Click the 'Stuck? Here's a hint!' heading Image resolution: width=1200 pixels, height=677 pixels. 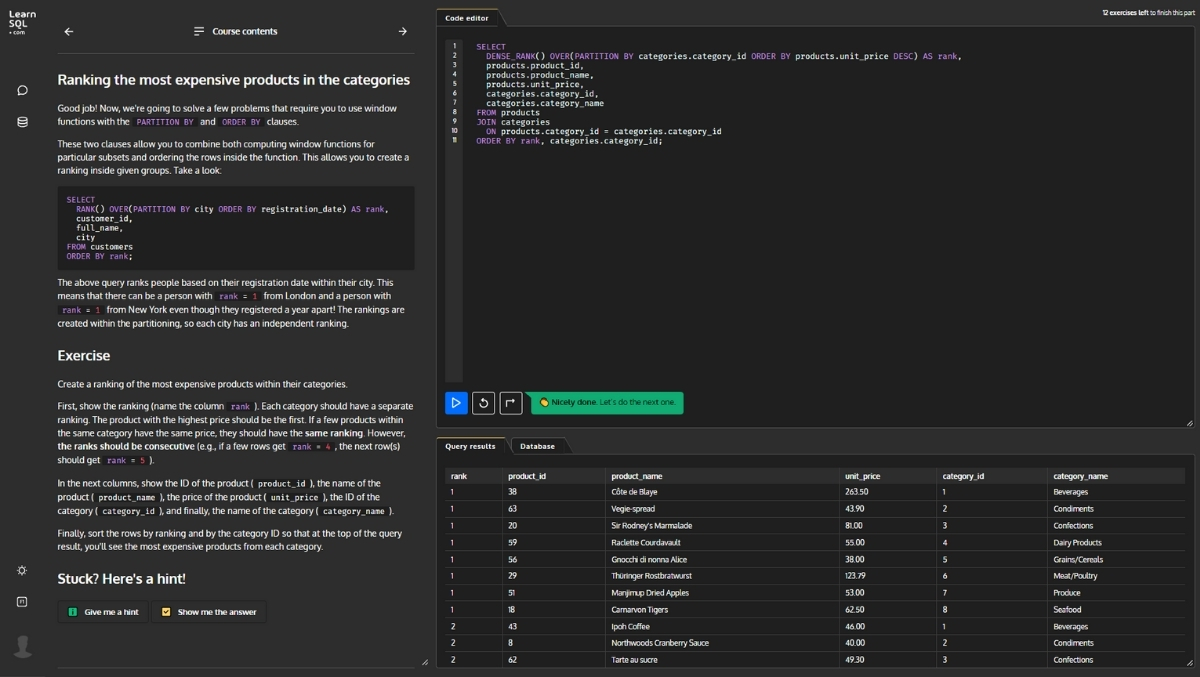tap(121, 579)
